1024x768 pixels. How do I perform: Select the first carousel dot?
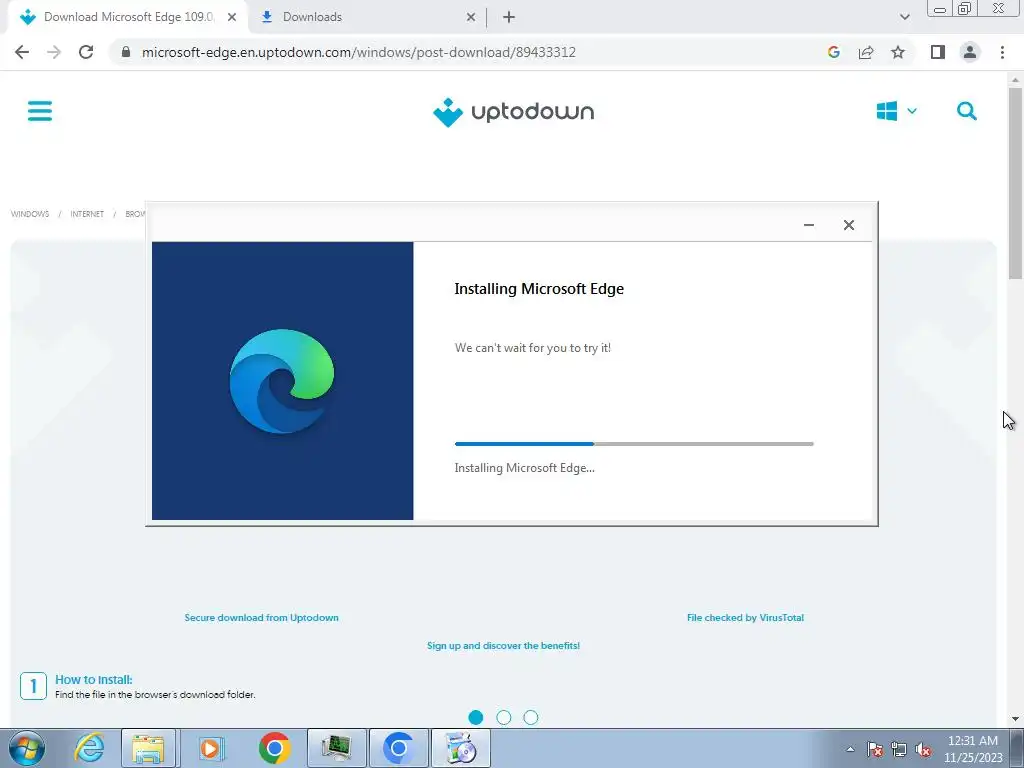pos(475,717)
